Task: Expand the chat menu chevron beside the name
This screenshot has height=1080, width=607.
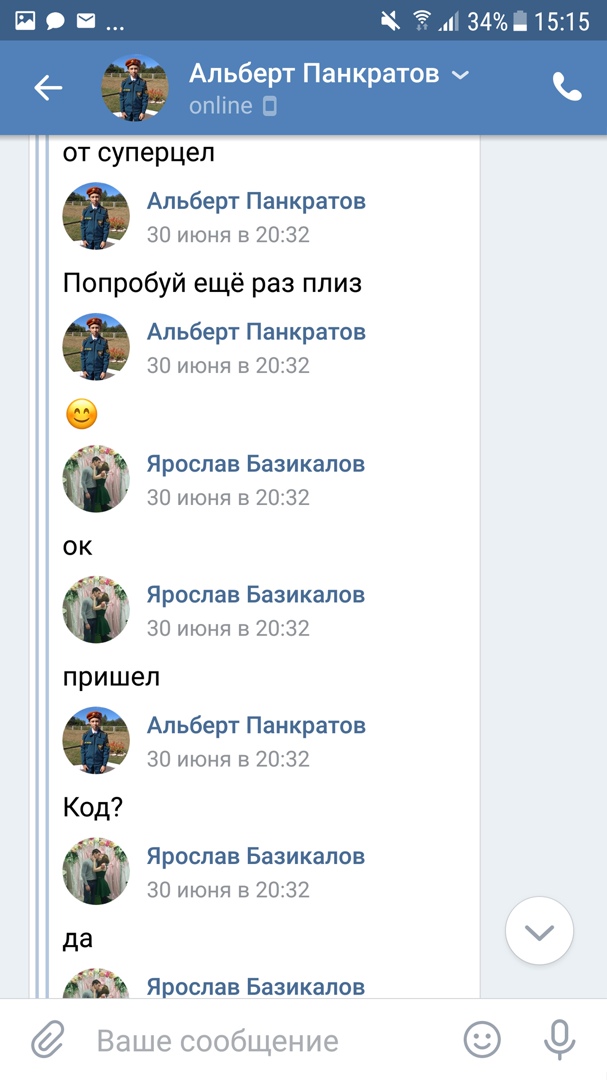Action: [460, 74]
